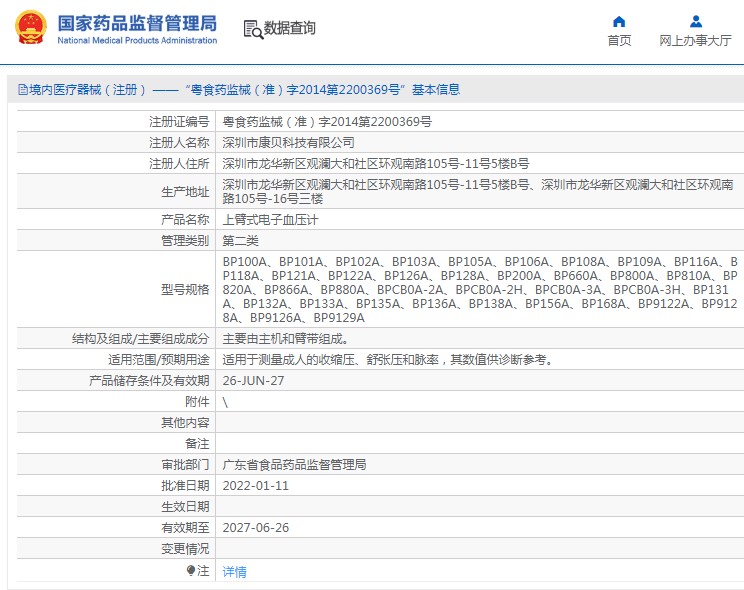Select approval date 2022-01-11
The width and height of the screenshot is (744, 590).
(x=255, y=486)
